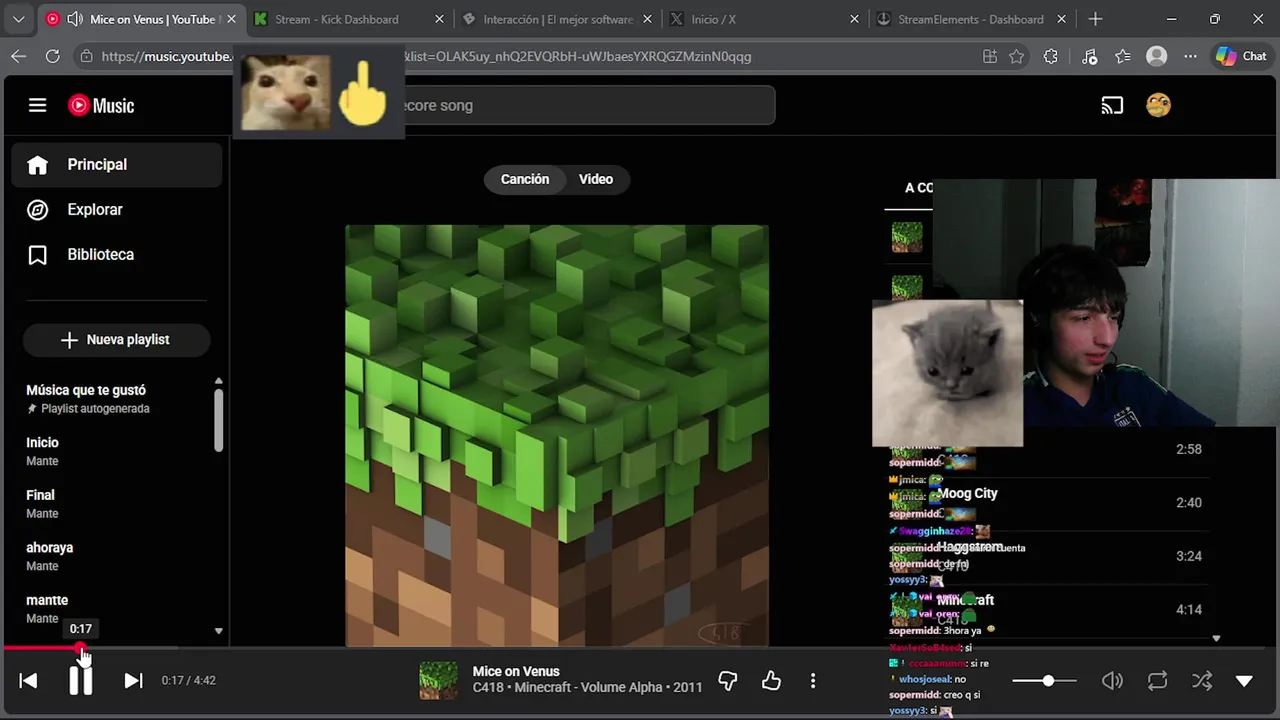This screenshot has height=720, width=1280.
Task: Mute the player volume icon
Action: point(1112,681)
